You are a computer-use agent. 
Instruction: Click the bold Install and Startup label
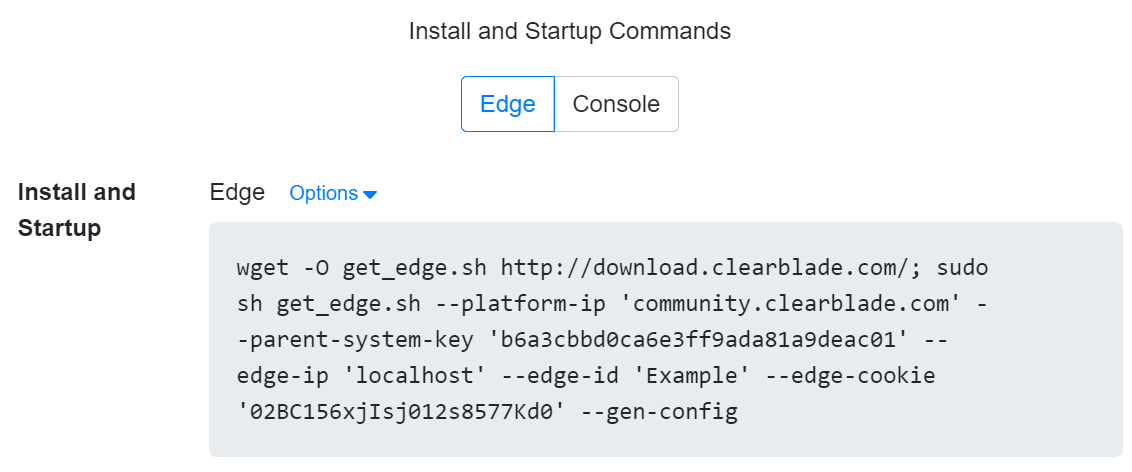[77, 210]
